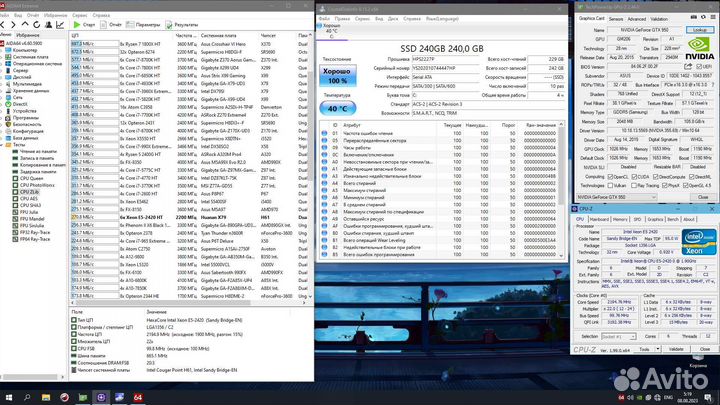Select Часы работы SMART attribute row

pyautogui.click(x=441, y=148)
